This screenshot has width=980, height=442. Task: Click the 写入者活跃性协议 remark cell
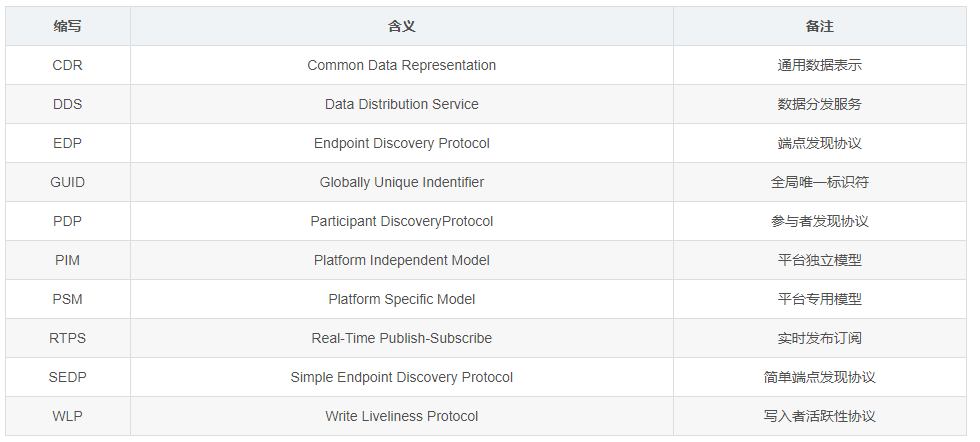[819, 416]
